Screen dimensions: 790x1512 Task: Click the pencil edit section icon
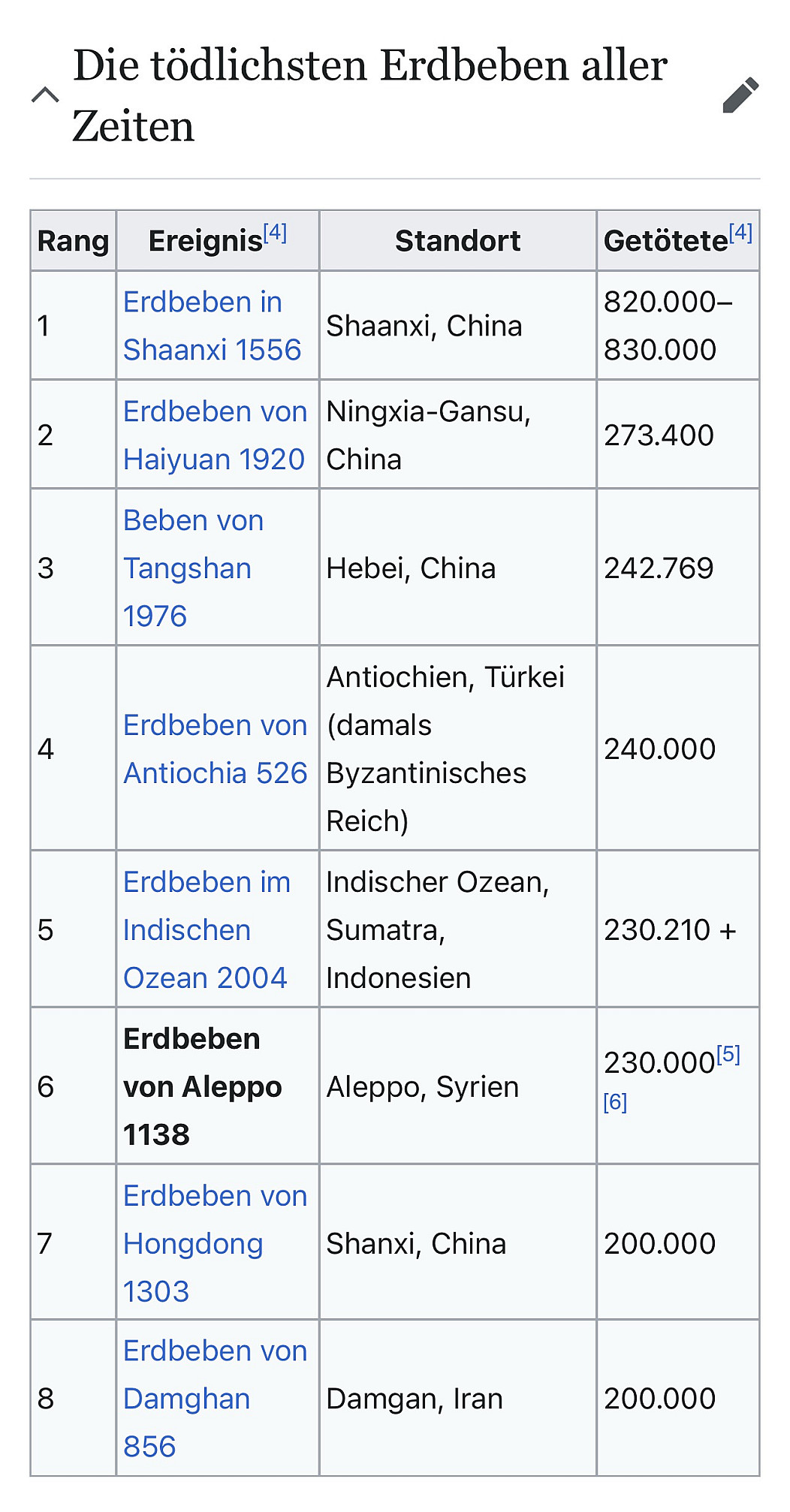[740, 95]
